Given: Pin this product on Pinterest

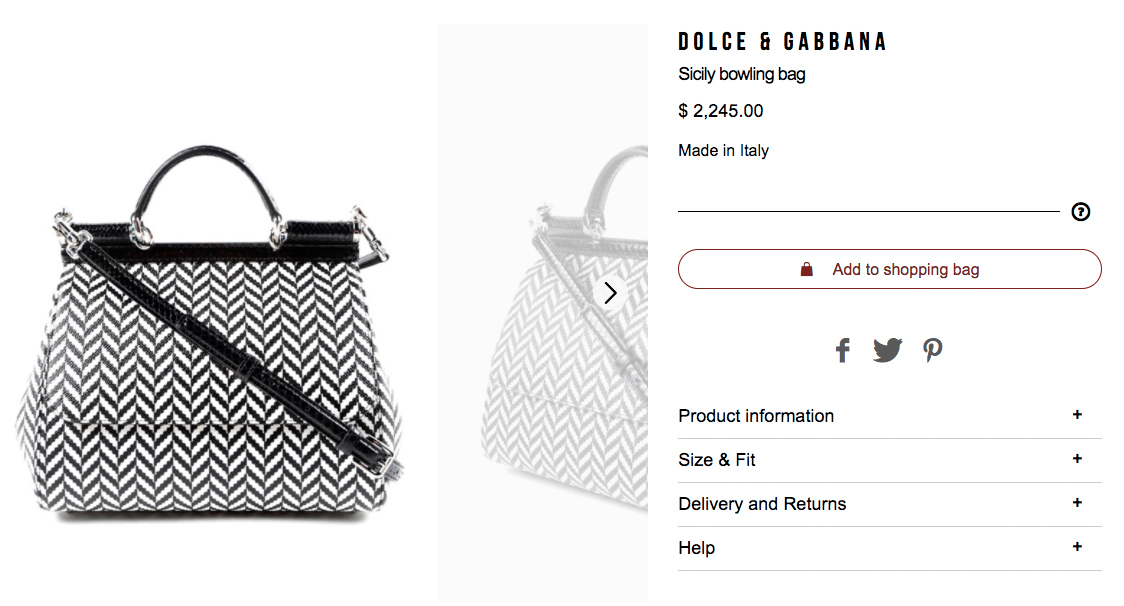Looking at the screenshot, I should tap(932, 350).
